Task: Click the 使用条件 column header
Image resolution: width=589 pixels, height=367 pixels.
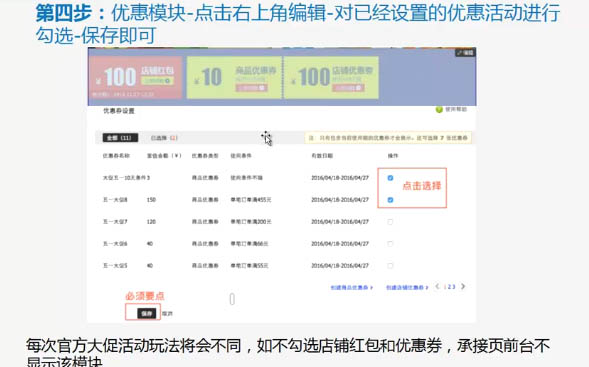Action: click(241, 156)
